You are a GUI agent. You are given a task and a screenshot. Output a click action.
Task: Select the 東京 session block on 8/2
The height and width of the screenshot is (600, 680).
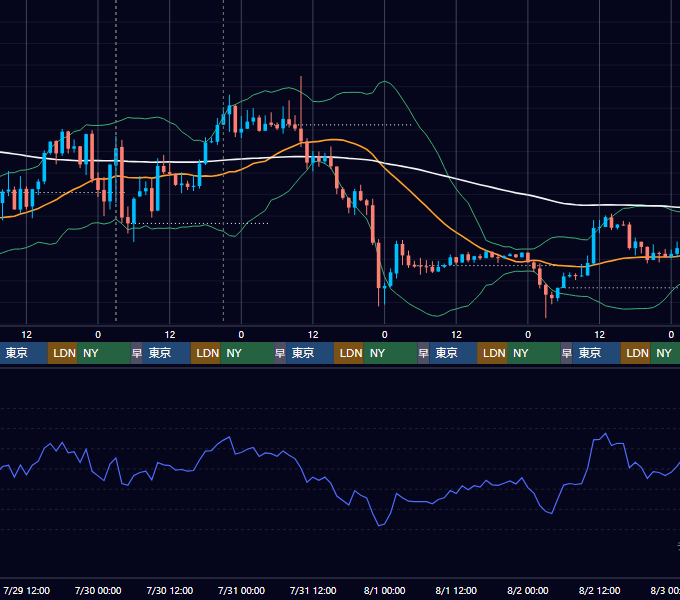click(x=596, y=353)
